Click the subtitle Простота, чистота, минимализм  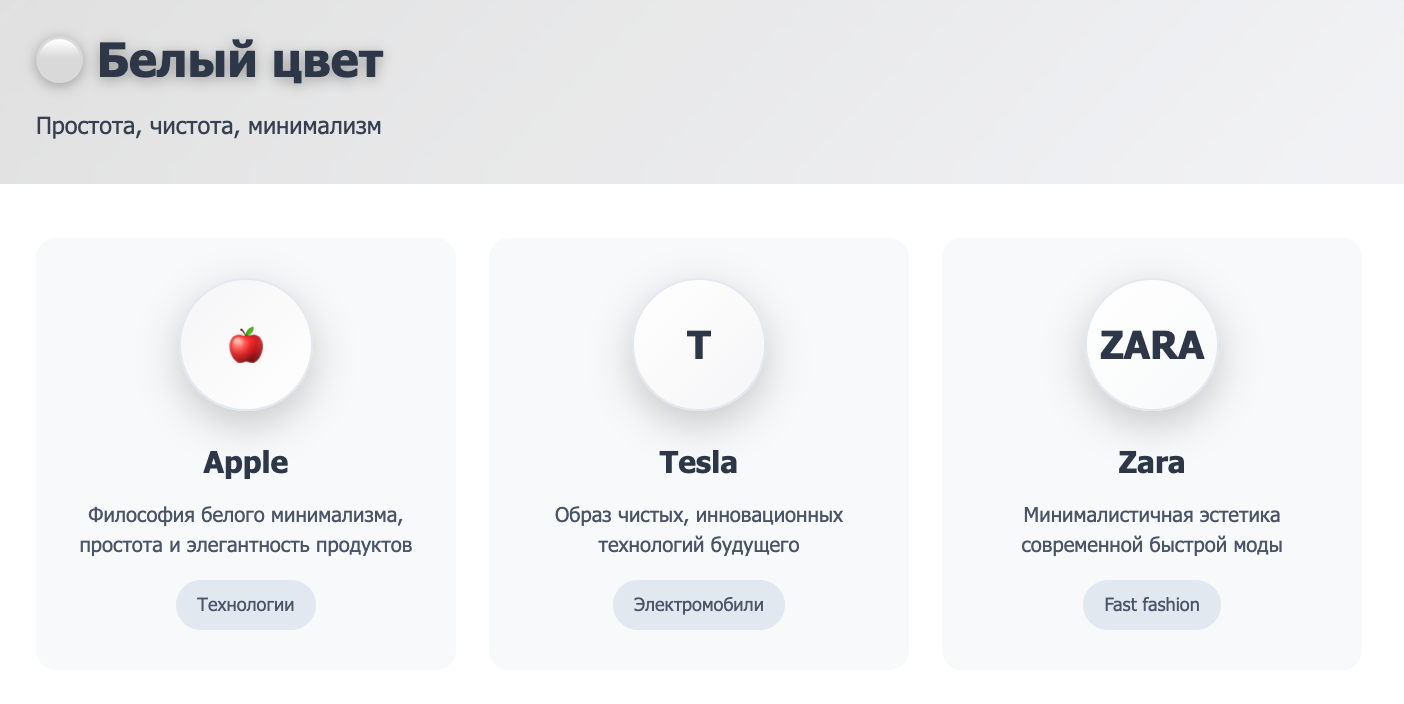(209, 127)
